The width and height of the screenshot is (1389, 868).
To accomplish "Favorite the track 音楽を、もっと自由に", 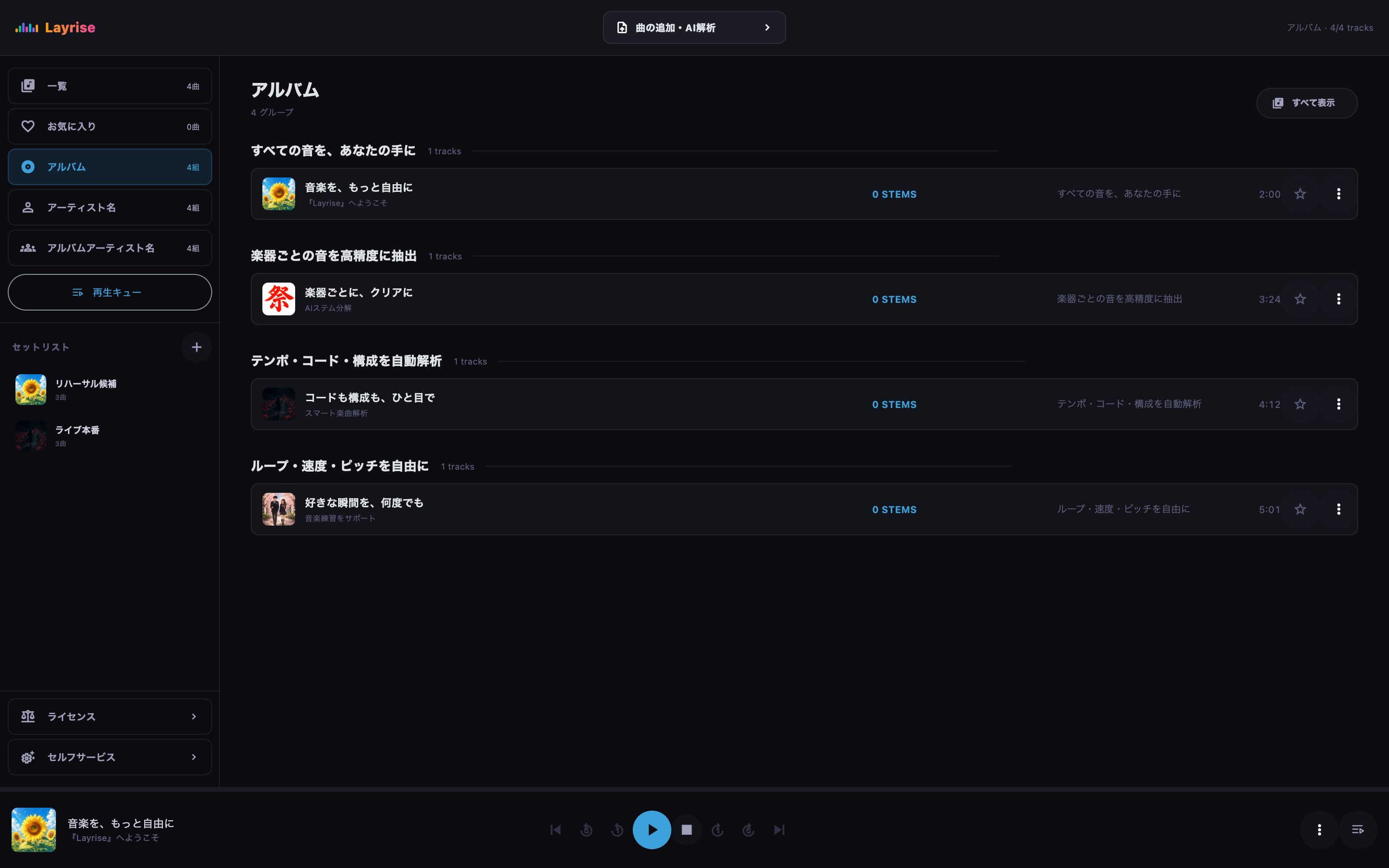I will (1300, 194).
